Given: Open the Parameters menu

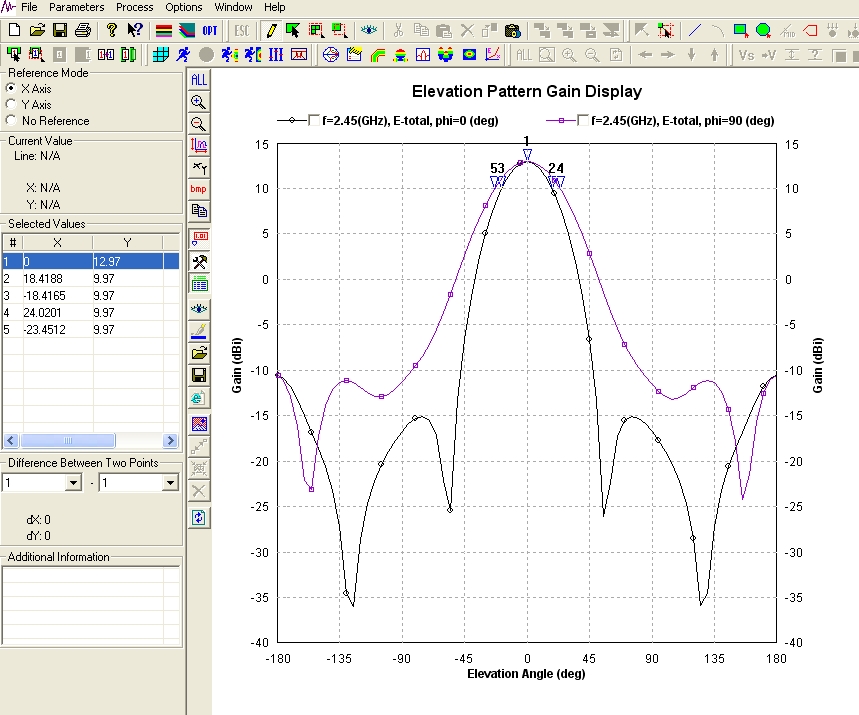Looking at the screenshot, I should point(76,7).
